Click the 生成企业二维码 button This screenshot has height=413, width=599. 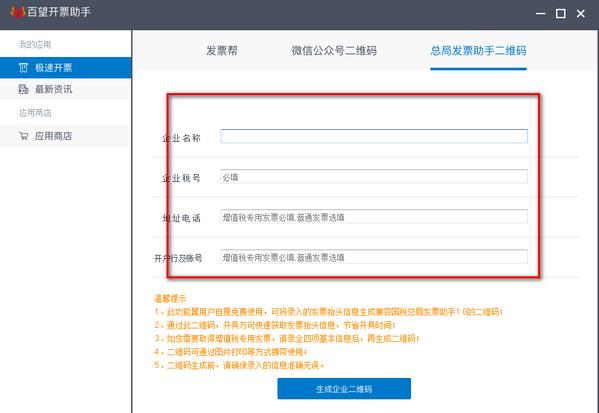pos(344,389)
